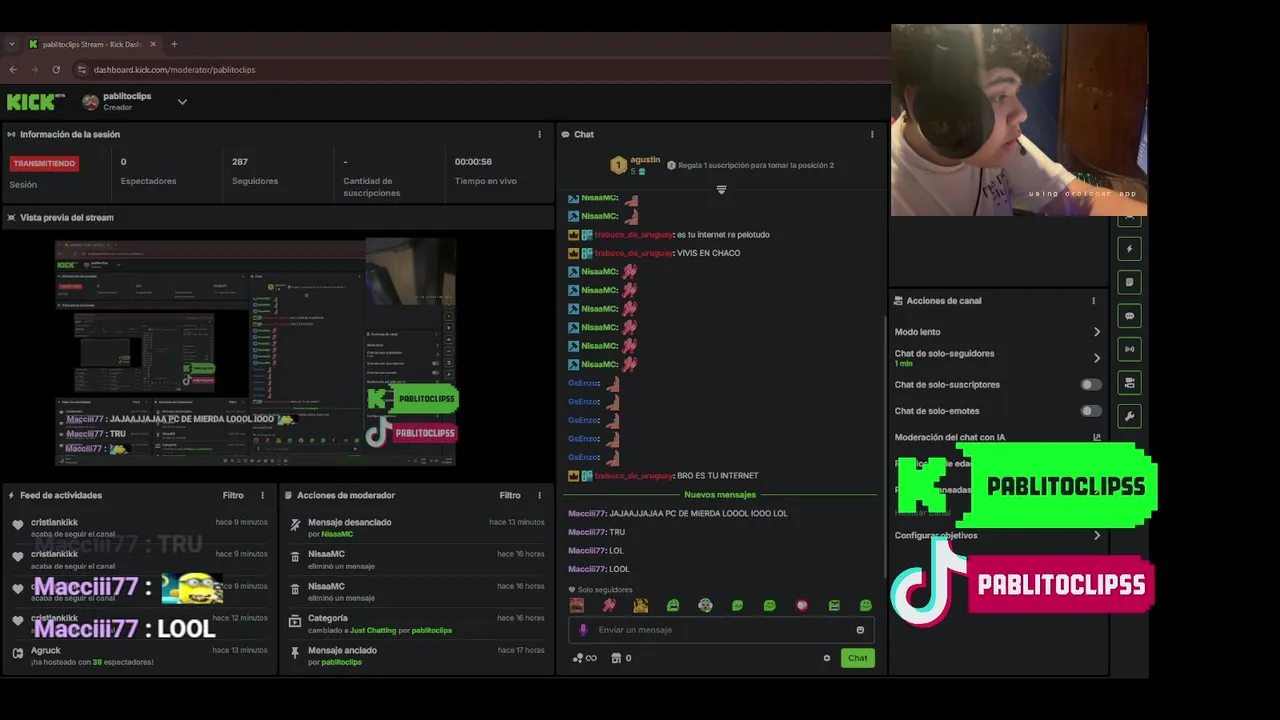Click the channel points infinity icon
Screen dimensions: 1280x720
coord(584,658)
